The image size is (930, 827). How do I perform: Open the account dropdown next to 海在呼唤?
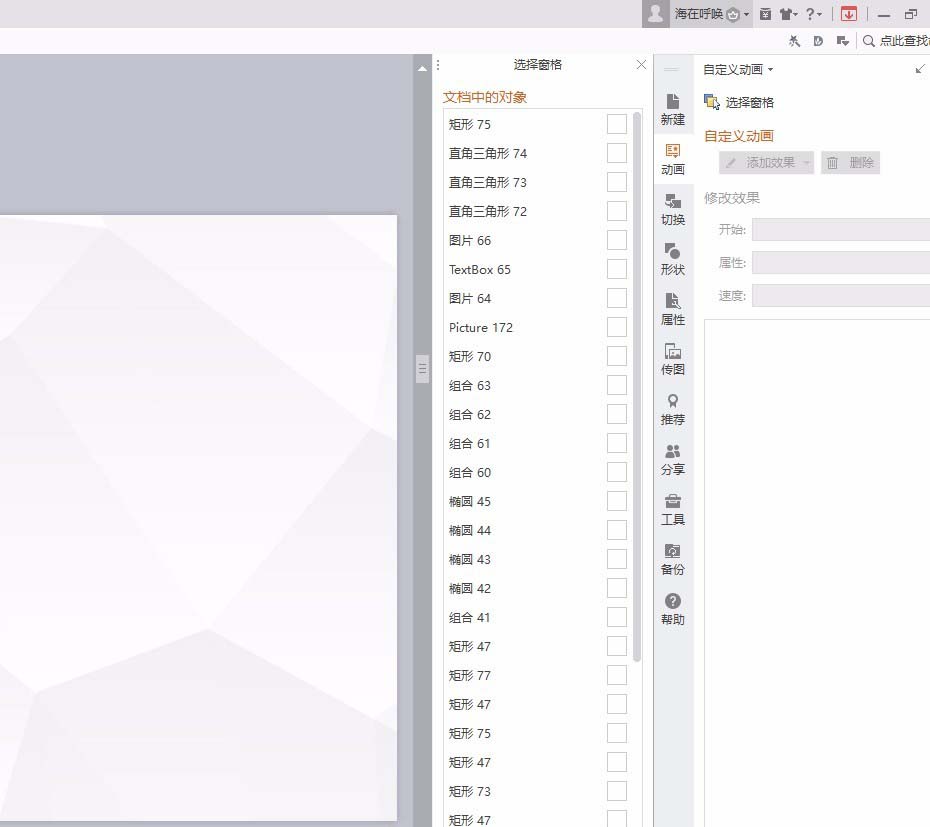click(x=746, y=14)
